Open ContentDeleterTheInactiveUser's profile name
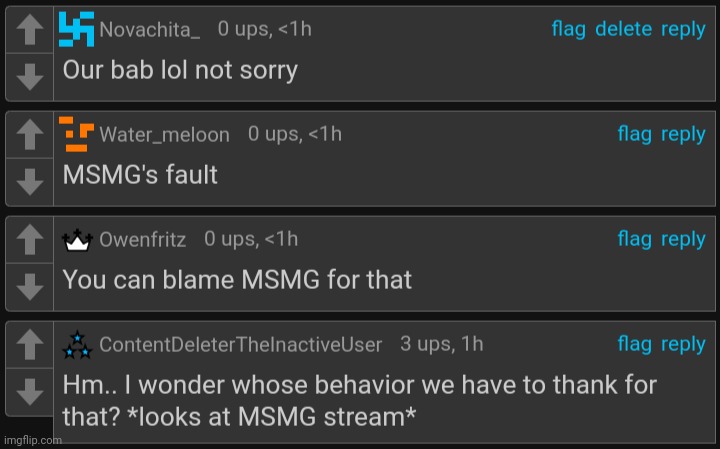 (x=240, y=345)
